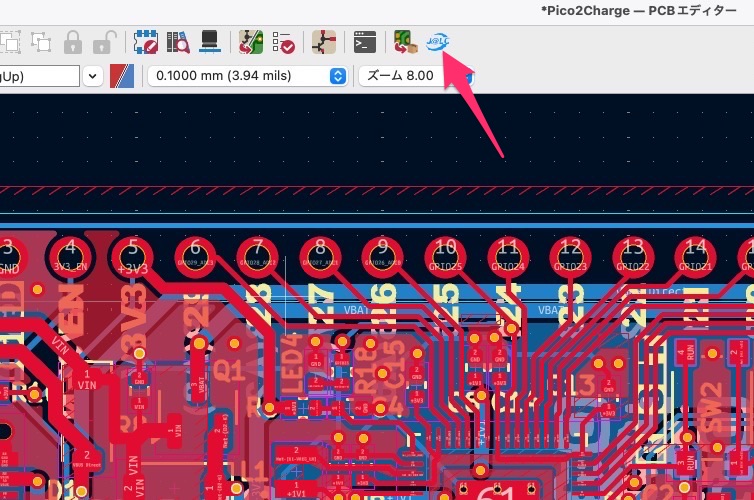The width and height of the screenshot is (754, 500).
Task: Expand the layer selector dropdown arrow
Action: [x=93, y=76]
